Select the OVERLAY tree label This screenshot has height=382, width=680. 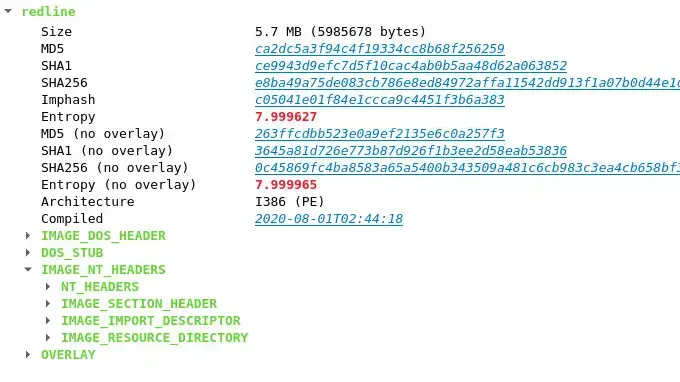point(68,355)
